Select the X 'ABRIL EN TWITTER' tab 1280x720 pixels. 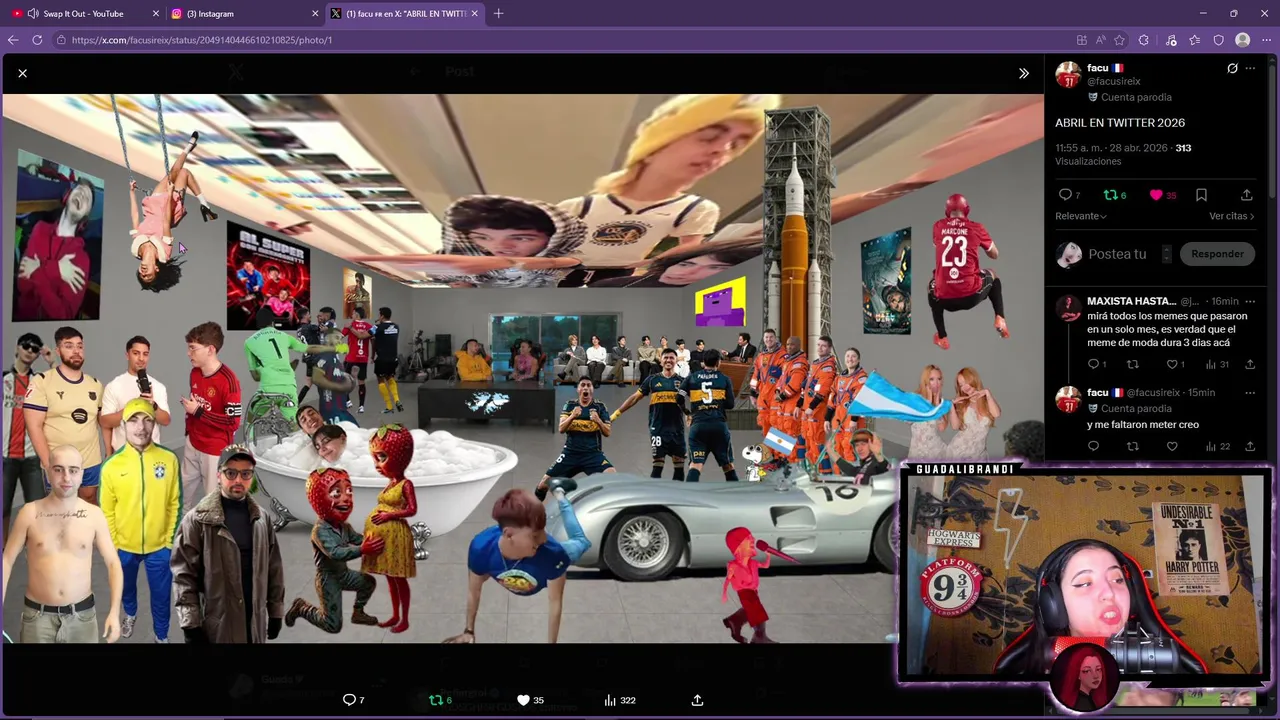point(405,13)
